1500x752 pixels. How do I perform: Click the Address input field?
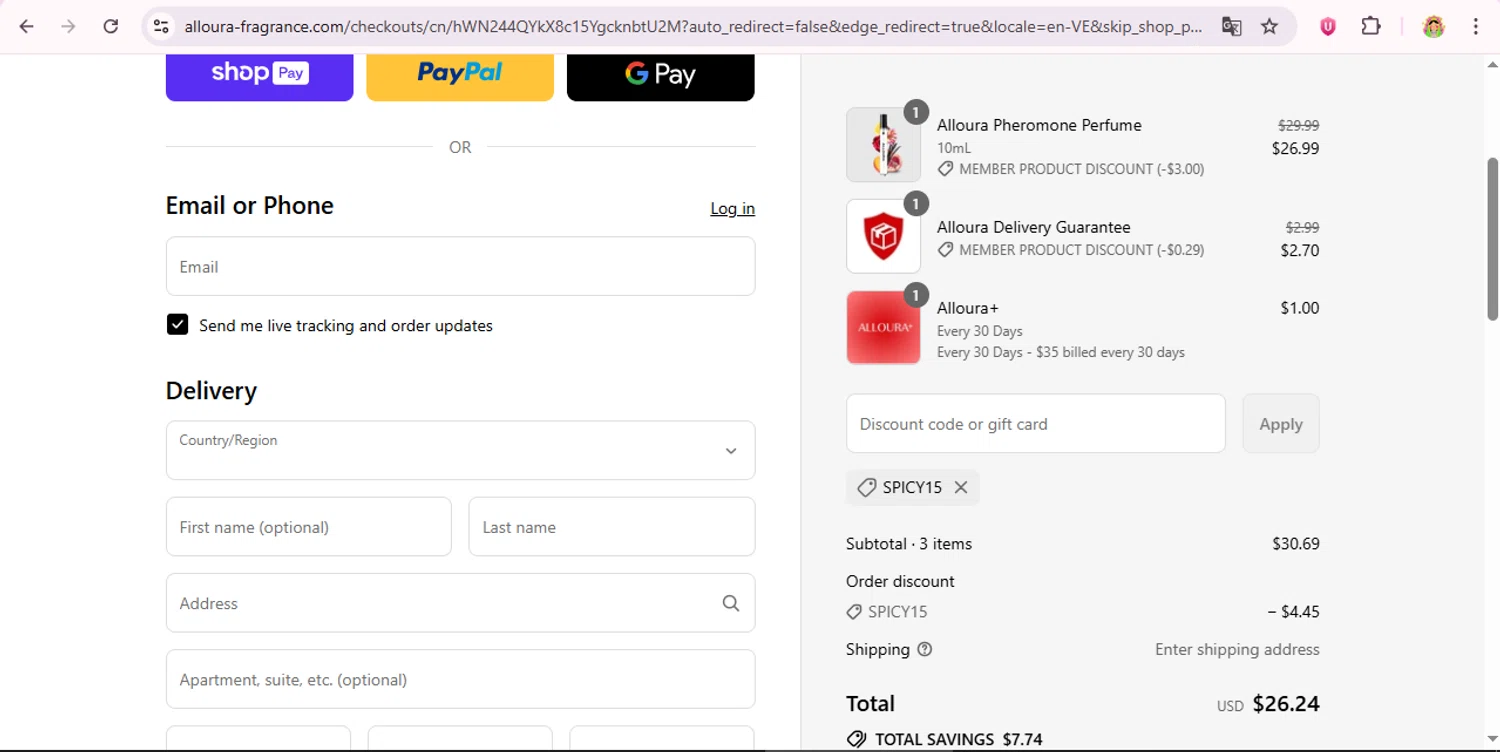[x=460, y=603]
